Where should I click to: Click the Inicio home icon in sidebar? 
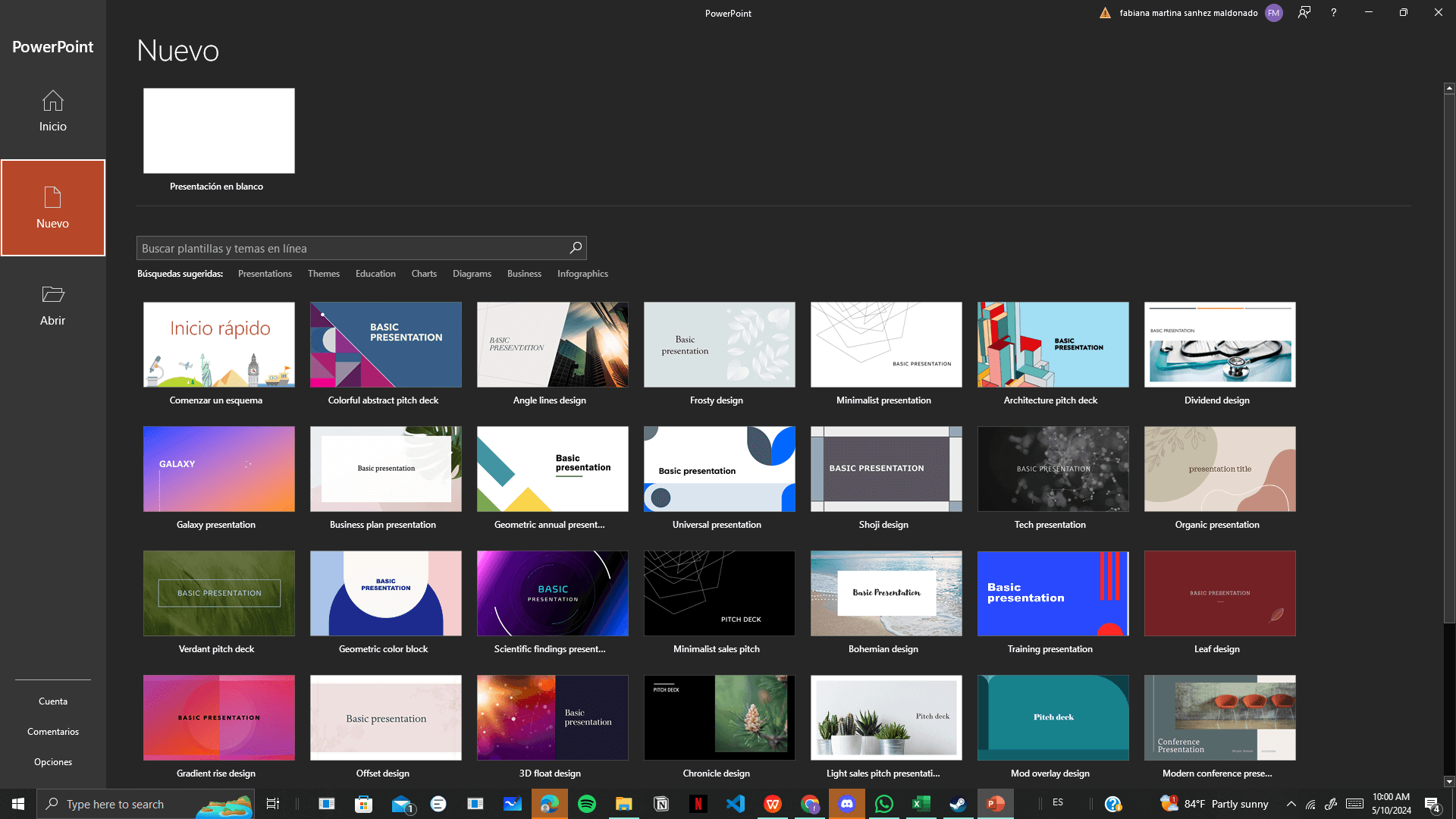coord(52,101)
